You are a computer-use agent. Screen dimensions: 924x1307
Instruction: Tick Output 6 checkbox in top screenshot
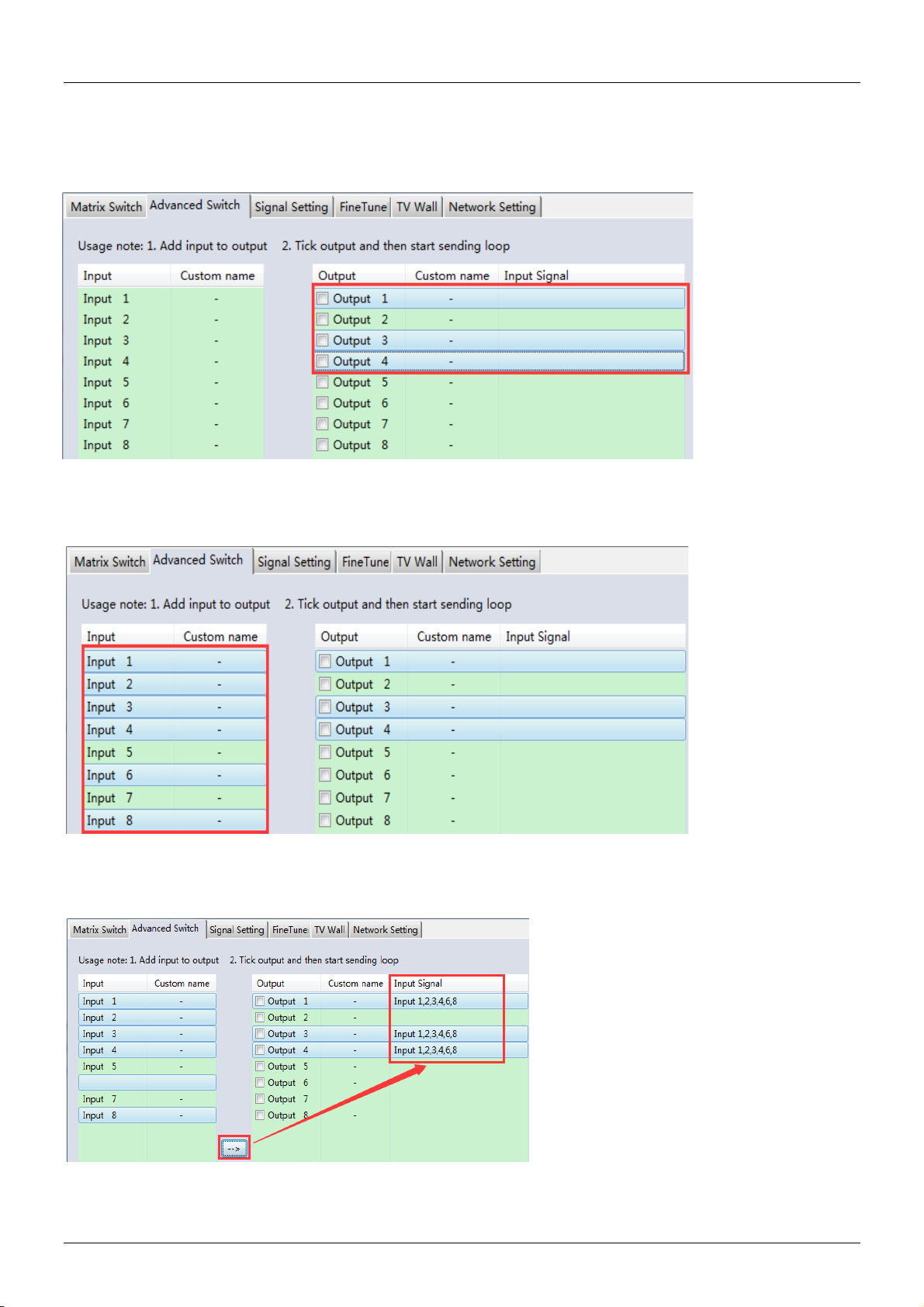tap(323, 403)
